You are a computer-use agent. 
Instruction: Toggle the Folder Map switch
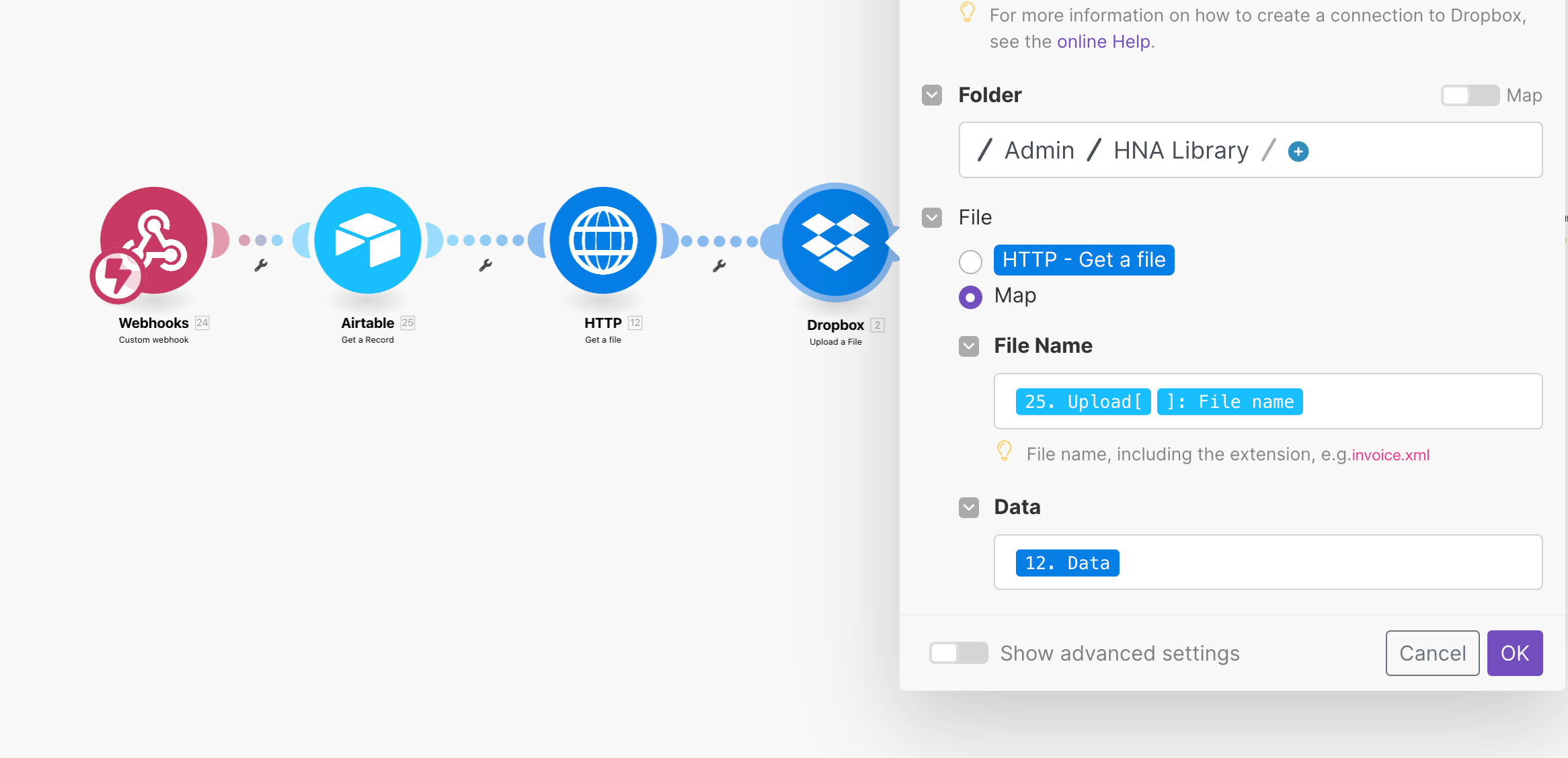tap(1470, 95)
